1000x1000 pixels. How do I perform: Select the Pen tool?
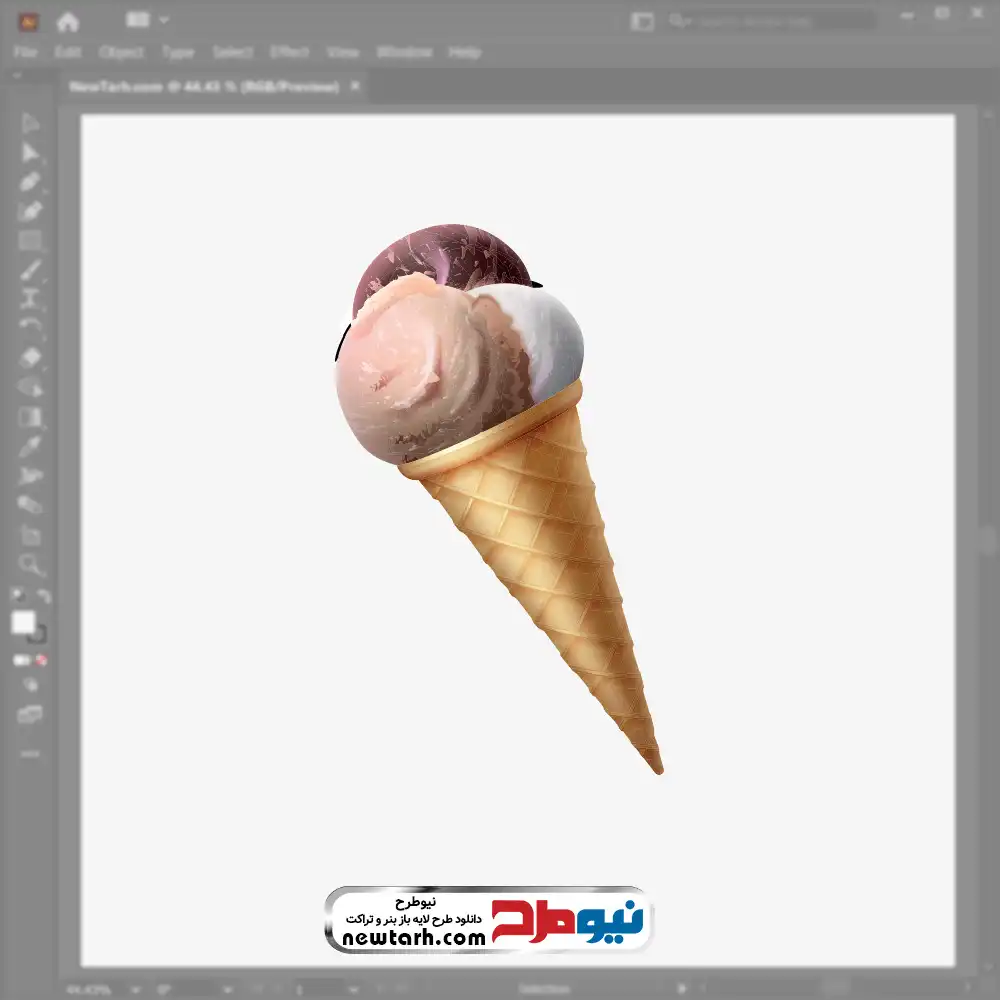[30, 182]
